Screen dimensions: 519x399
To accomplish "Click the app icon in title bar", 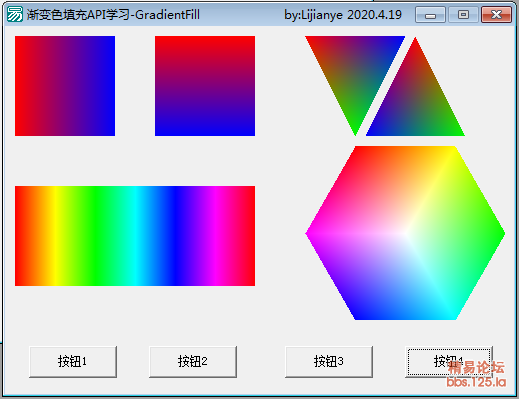I will (x=15, y=14).
